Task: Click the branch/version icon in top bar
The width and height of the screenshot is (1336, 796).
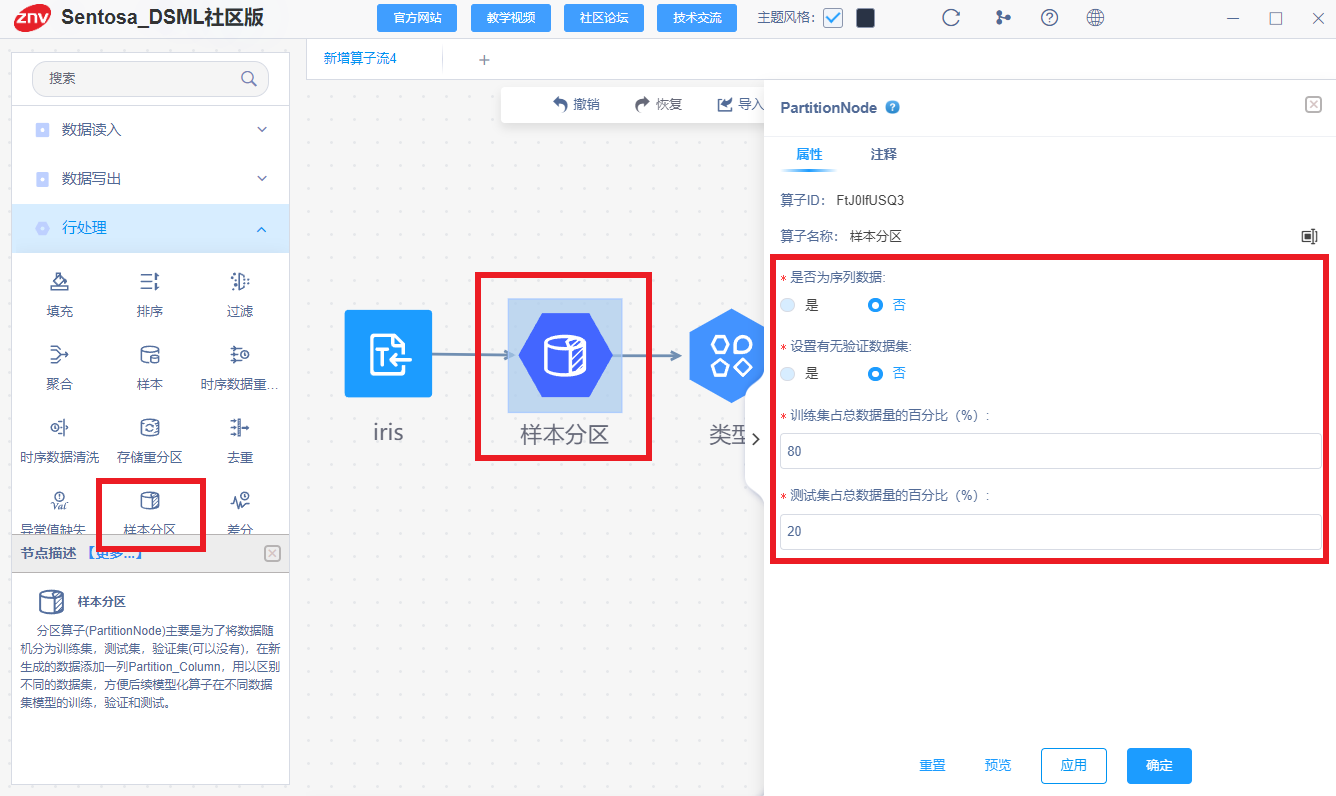Action: [1003, 18]
